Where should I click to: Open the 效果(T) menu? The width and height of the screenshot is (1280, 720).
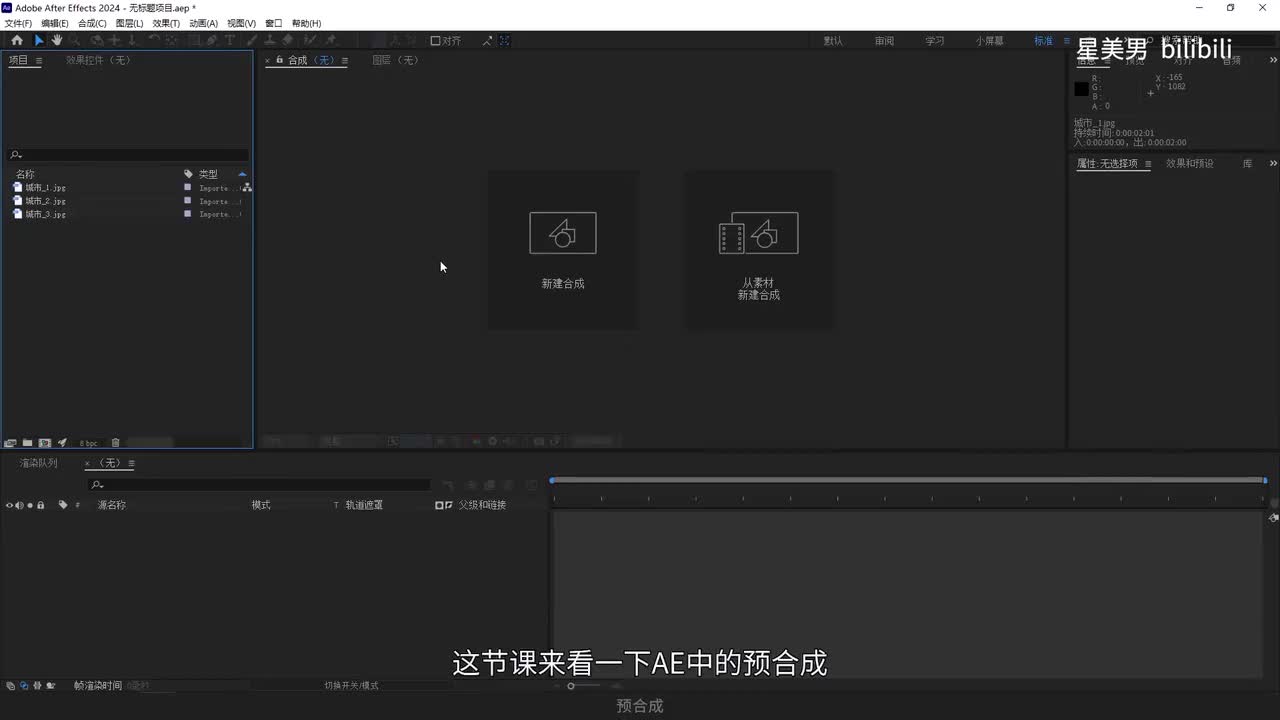click(x=166, y=23)
